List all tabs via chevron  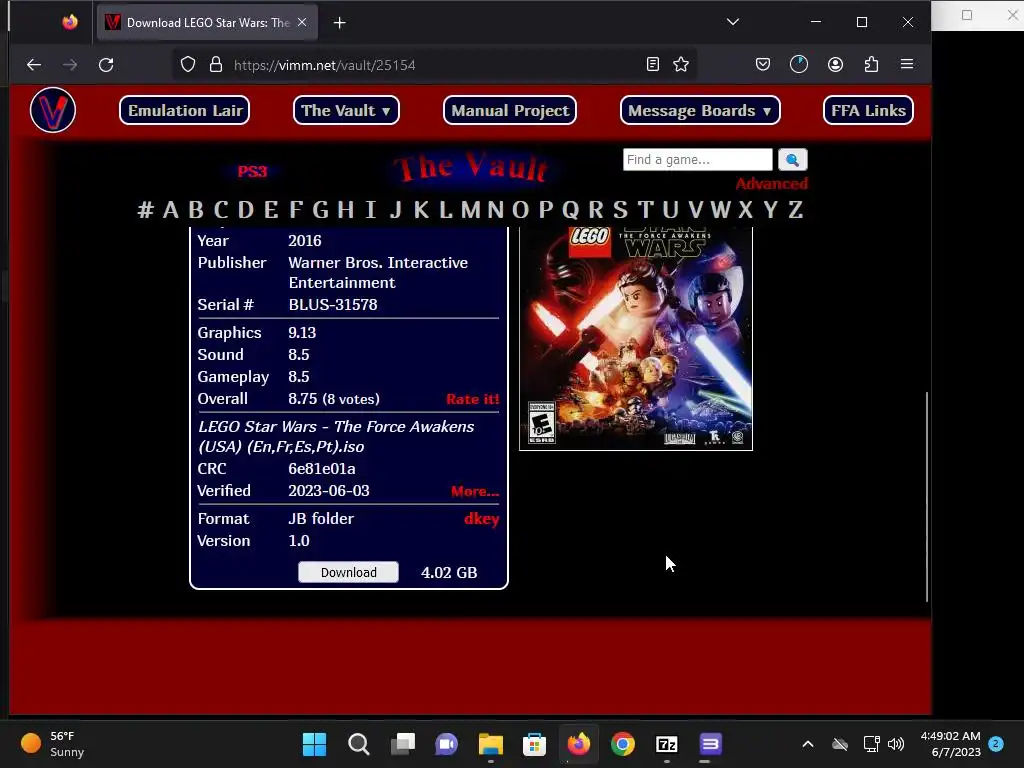tap(733, 22)
